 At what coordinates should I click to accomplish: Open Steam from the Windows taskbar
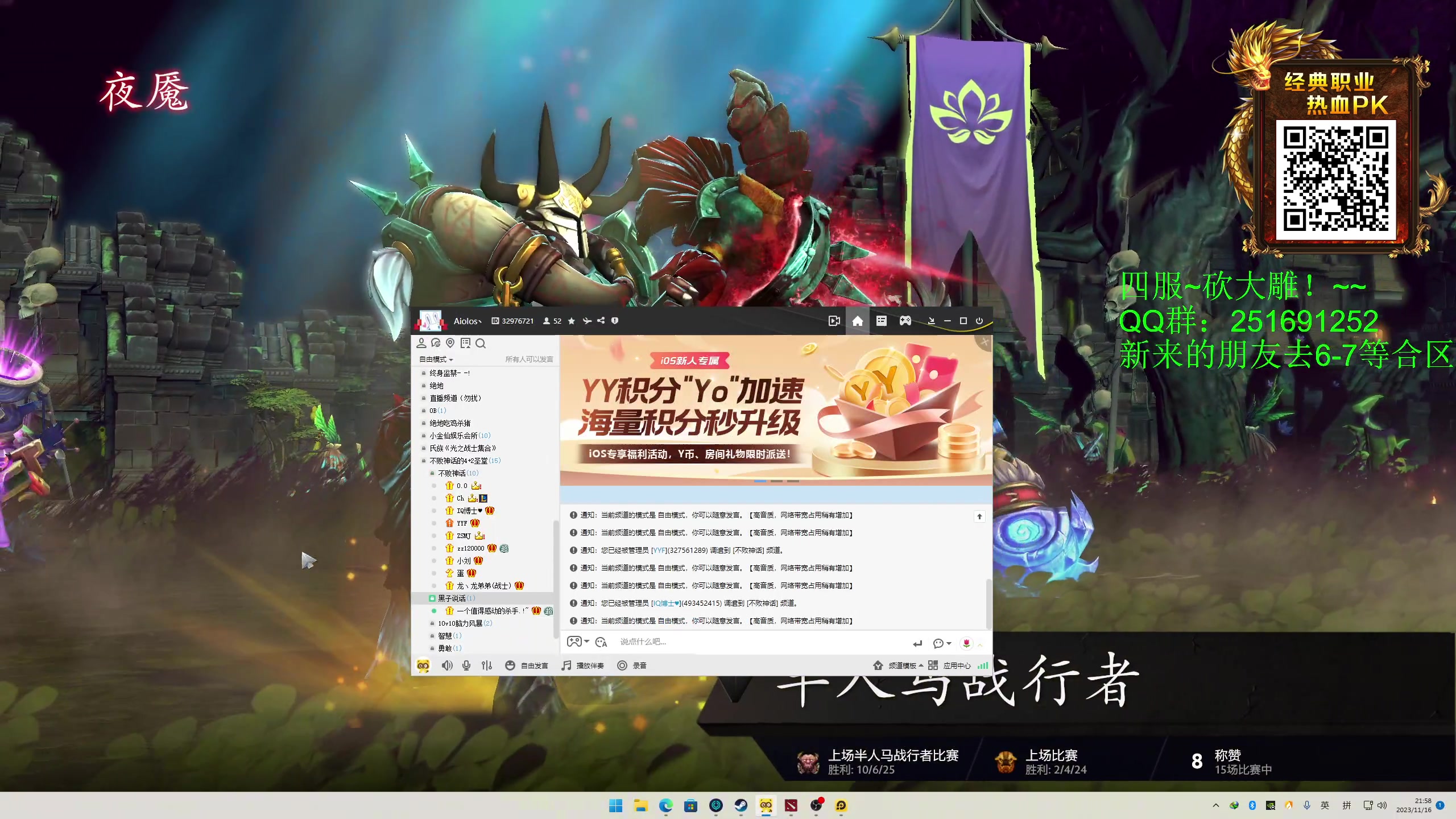741,805
